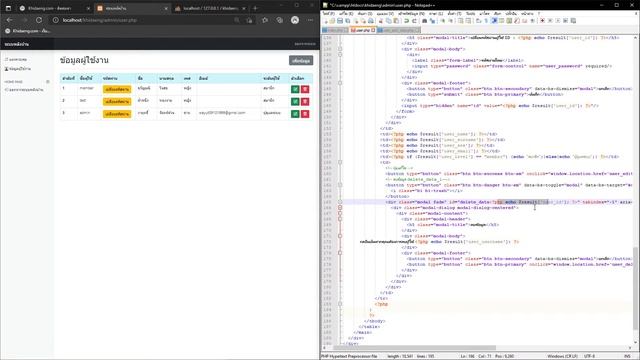The height and width of the screenshot is (360, 640).
Task: Click the Save All icon in Notepad++ toolbar
Action: click(347, 20)
